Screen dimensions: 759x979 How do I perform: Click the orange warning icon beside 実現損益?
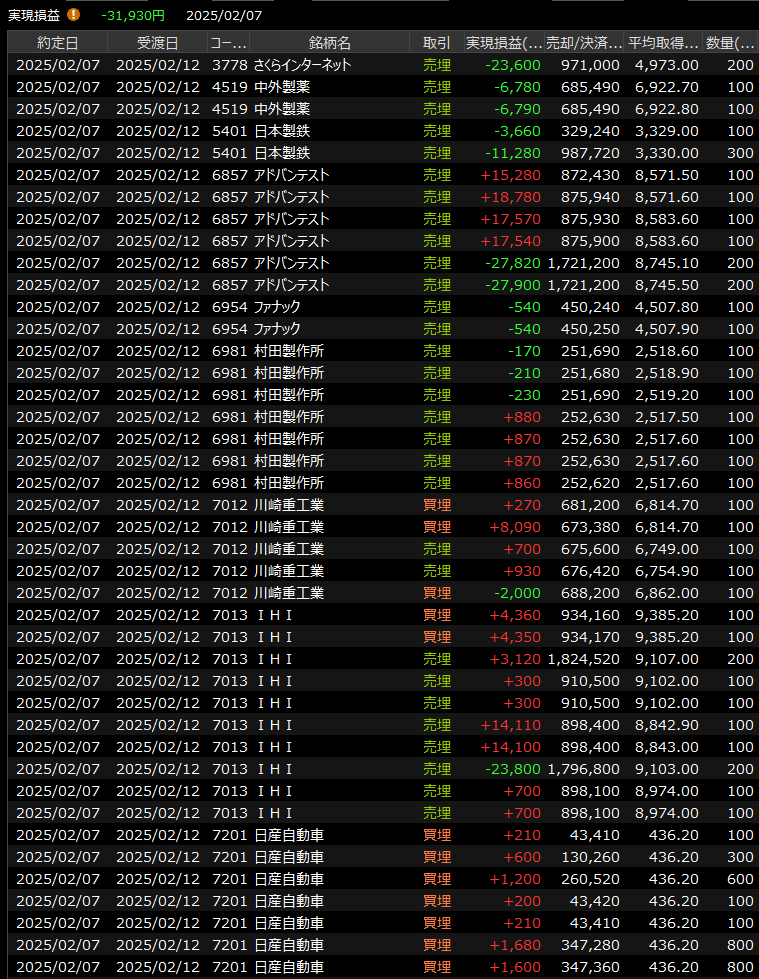[x=73, y=15]
